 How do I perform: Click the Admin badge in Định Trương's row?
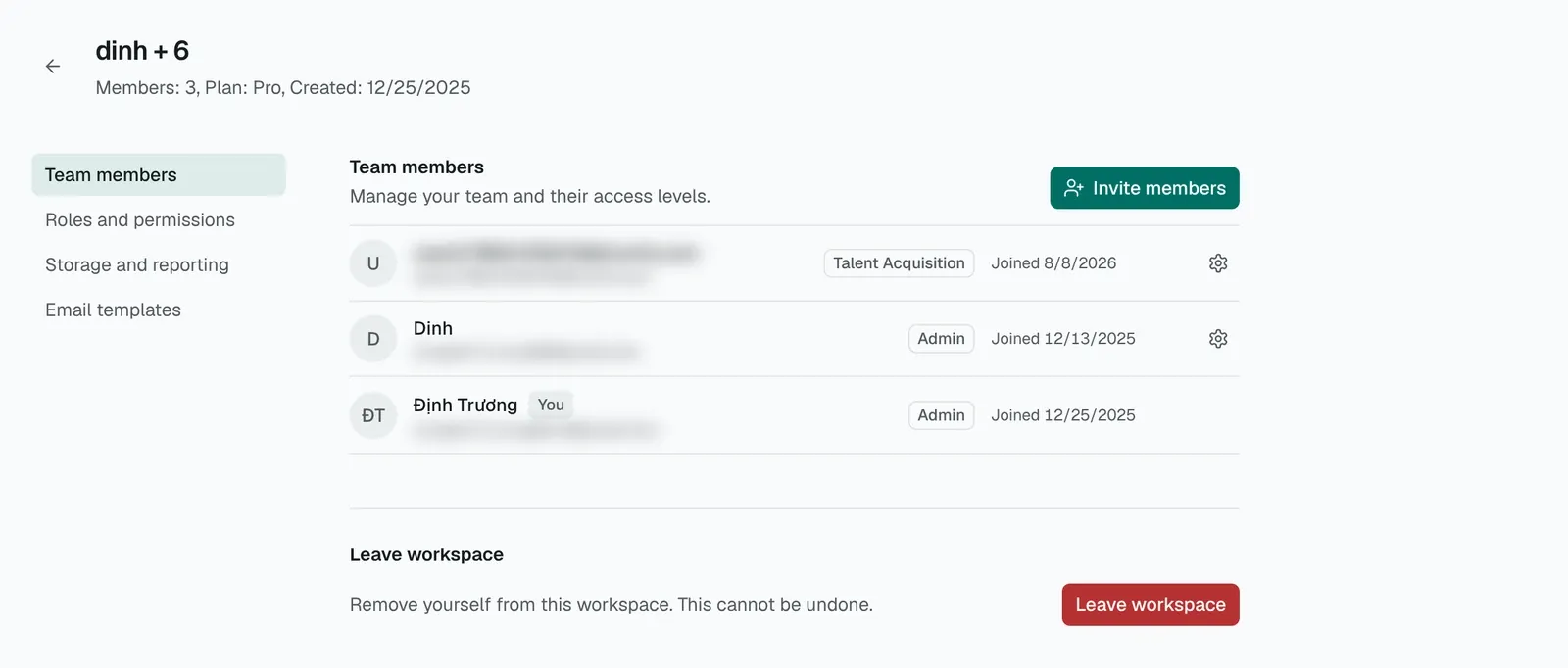(x=941, y=415)
